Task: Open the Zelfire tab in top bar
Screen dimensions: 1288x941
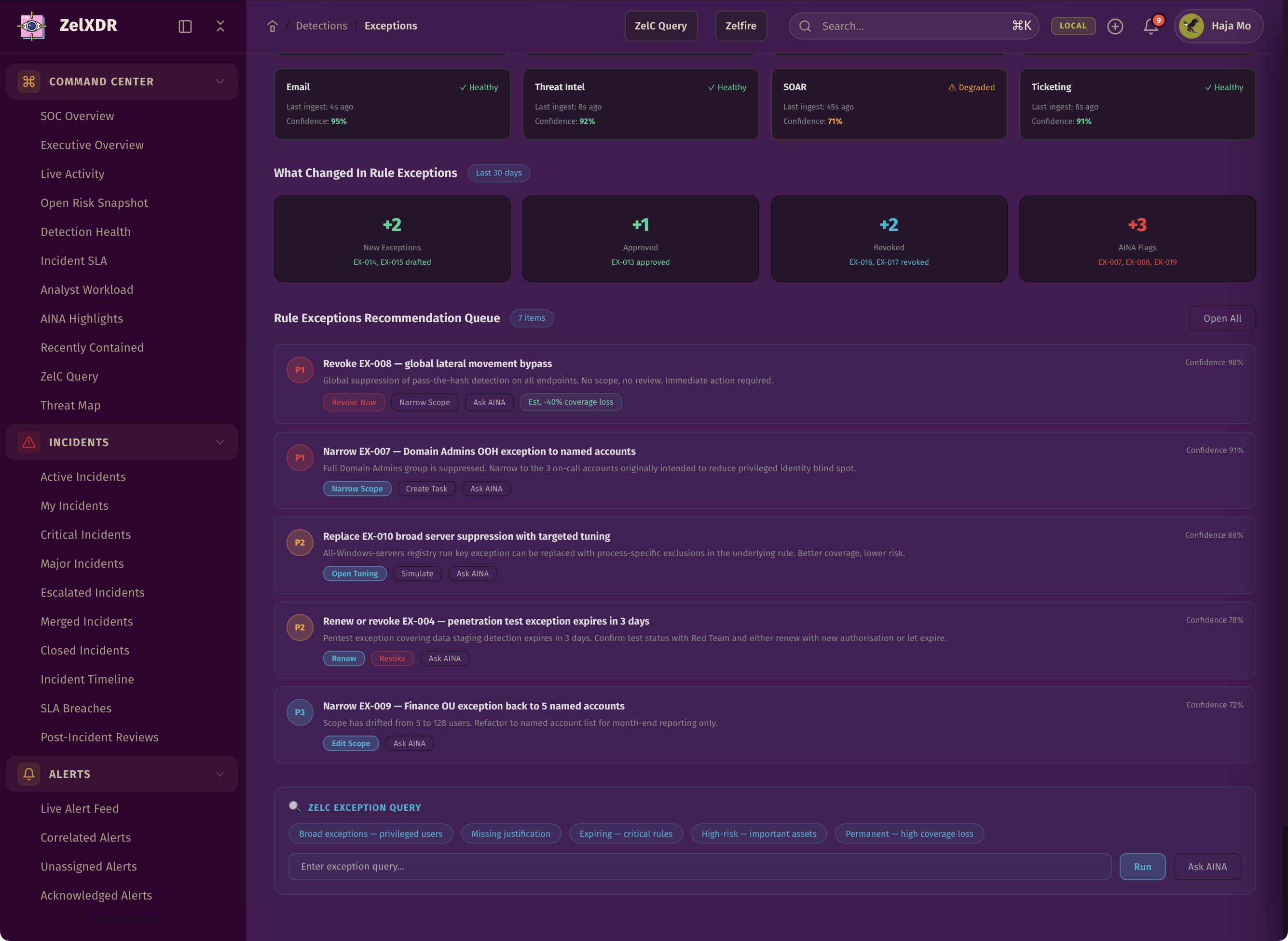Action: click(740, 26)
